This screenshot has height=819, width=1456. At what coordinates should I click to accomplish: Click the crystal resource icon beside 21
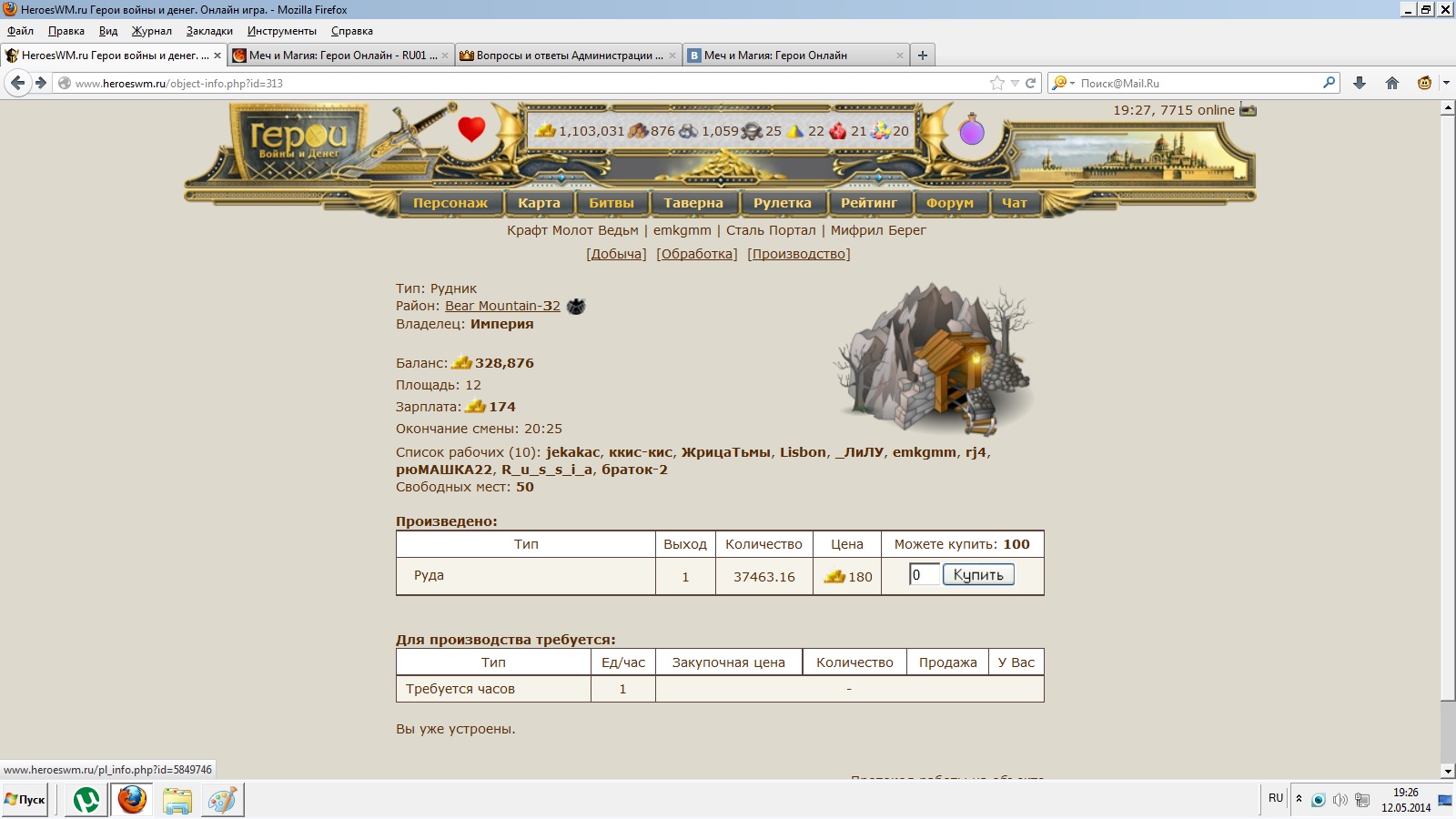pos(838,131)
